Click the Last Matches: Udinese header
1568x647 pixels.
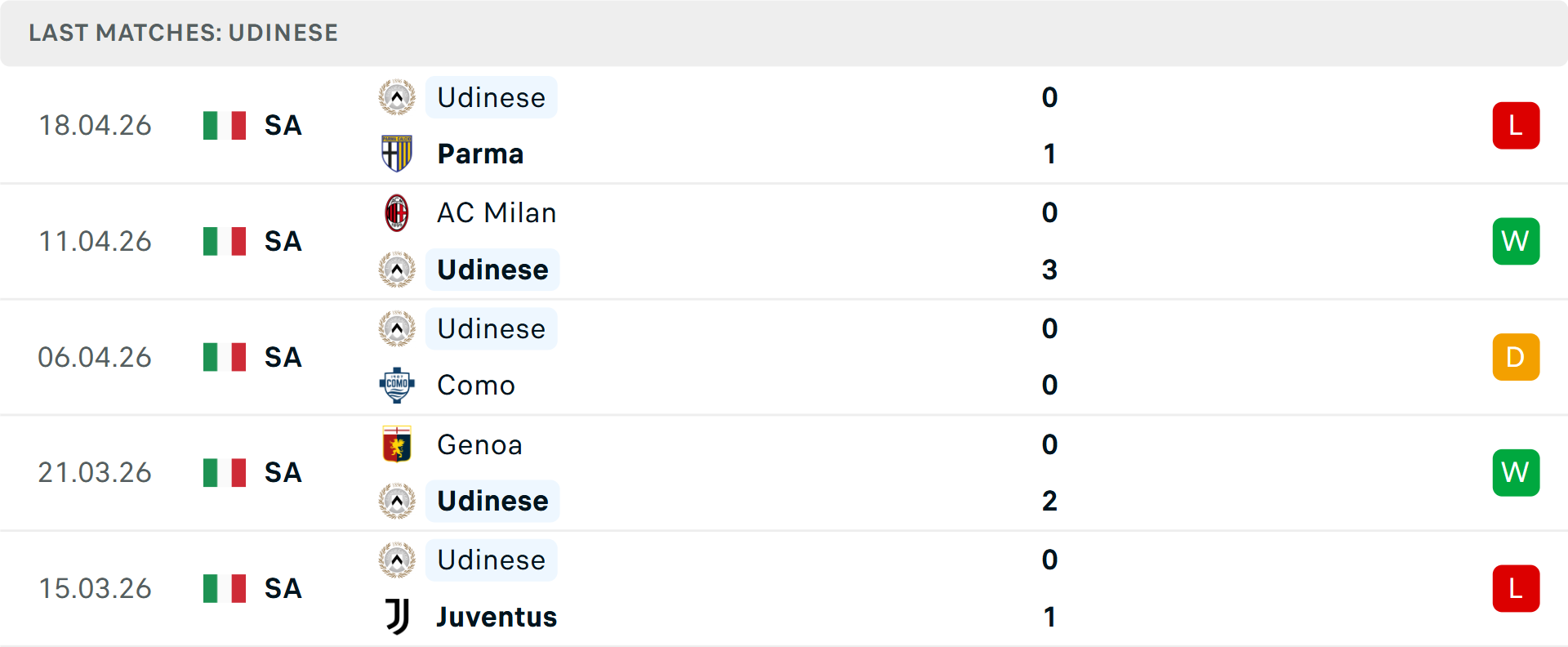tap(183, 33)
